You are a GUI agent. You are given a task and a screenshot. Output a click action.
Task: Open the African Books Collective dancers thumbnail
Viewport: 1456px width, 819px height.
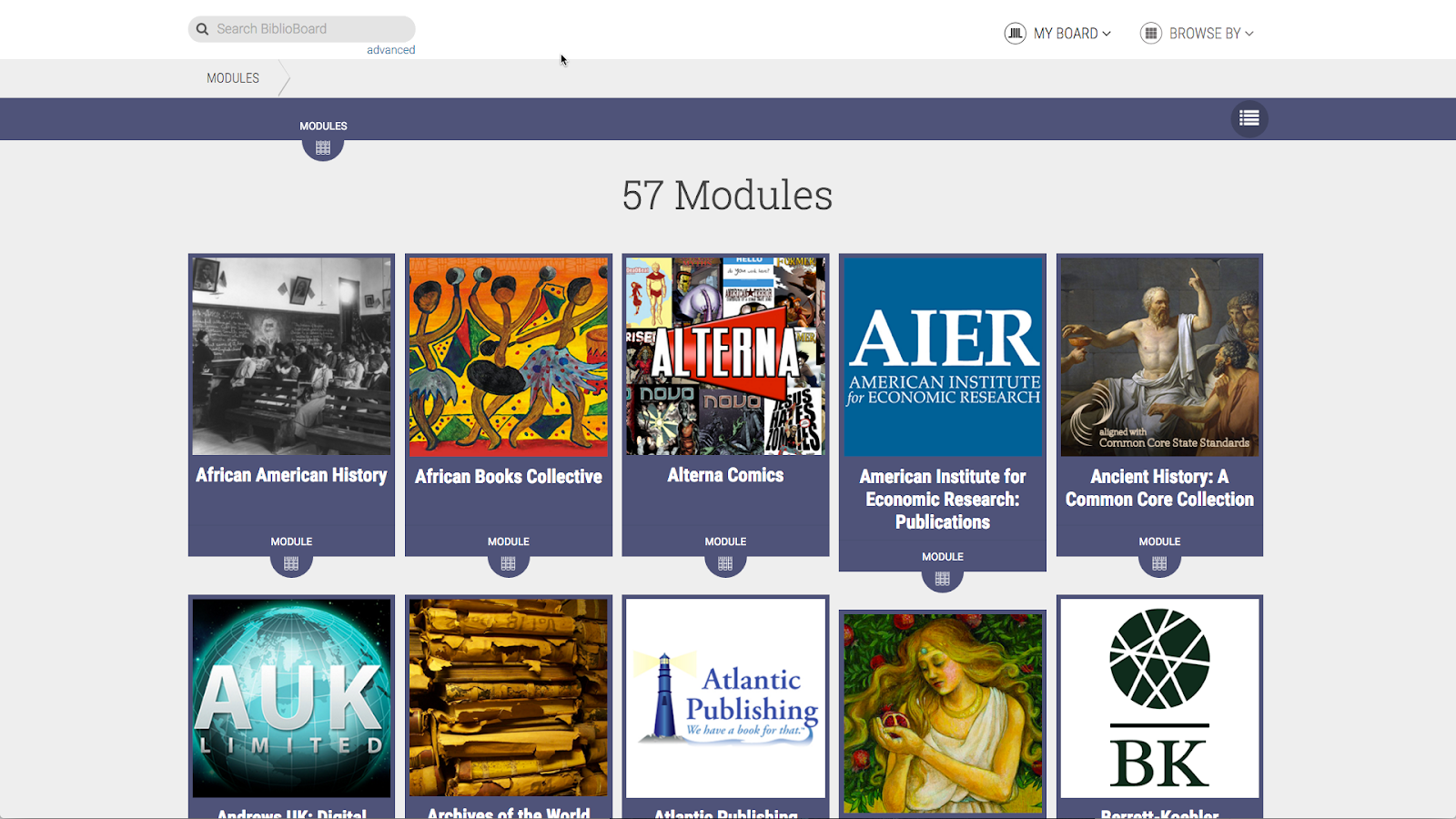click(509, 357)
